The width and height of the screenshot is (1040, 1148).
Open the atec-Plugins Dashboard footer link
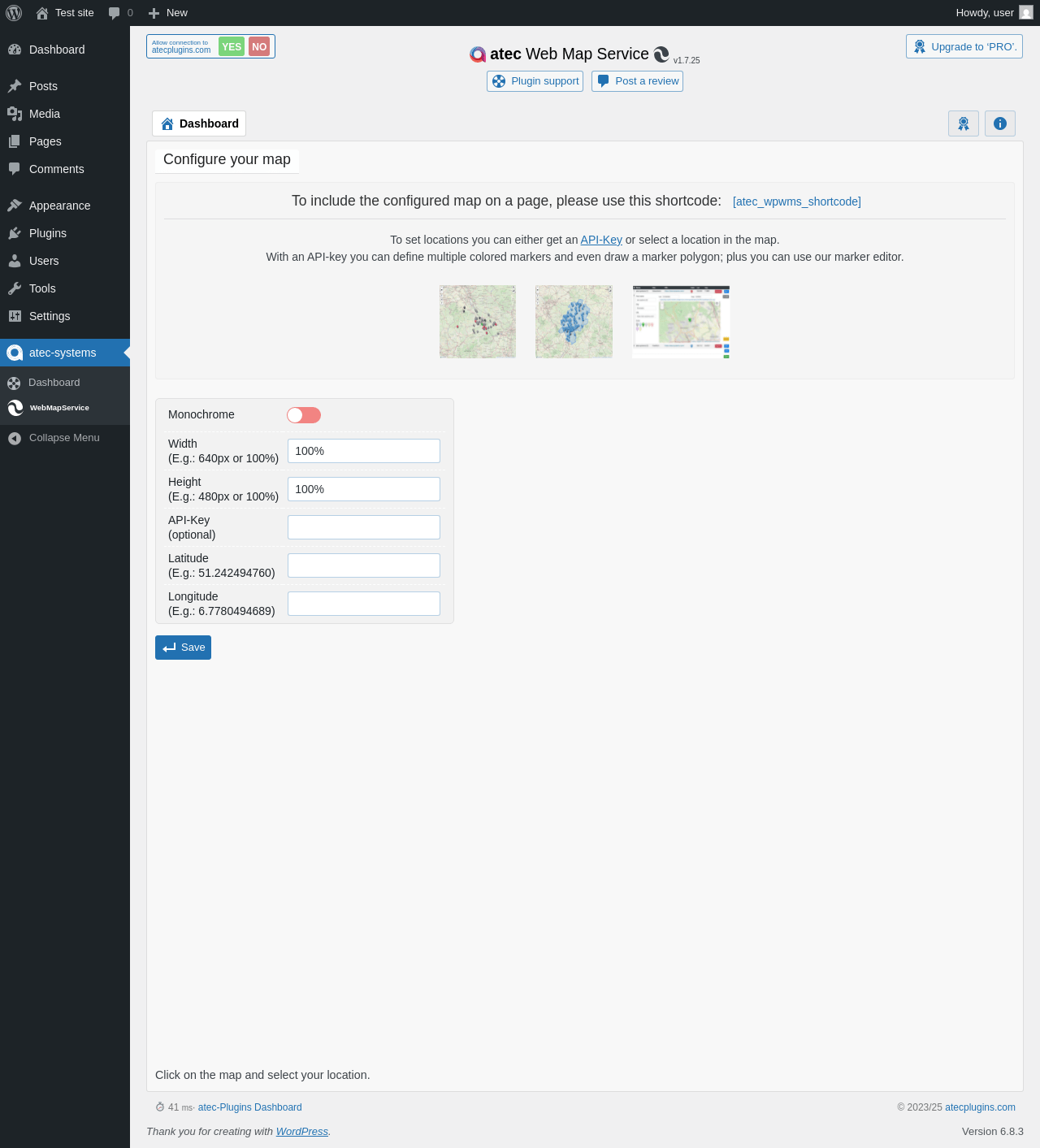(250, 1107)
